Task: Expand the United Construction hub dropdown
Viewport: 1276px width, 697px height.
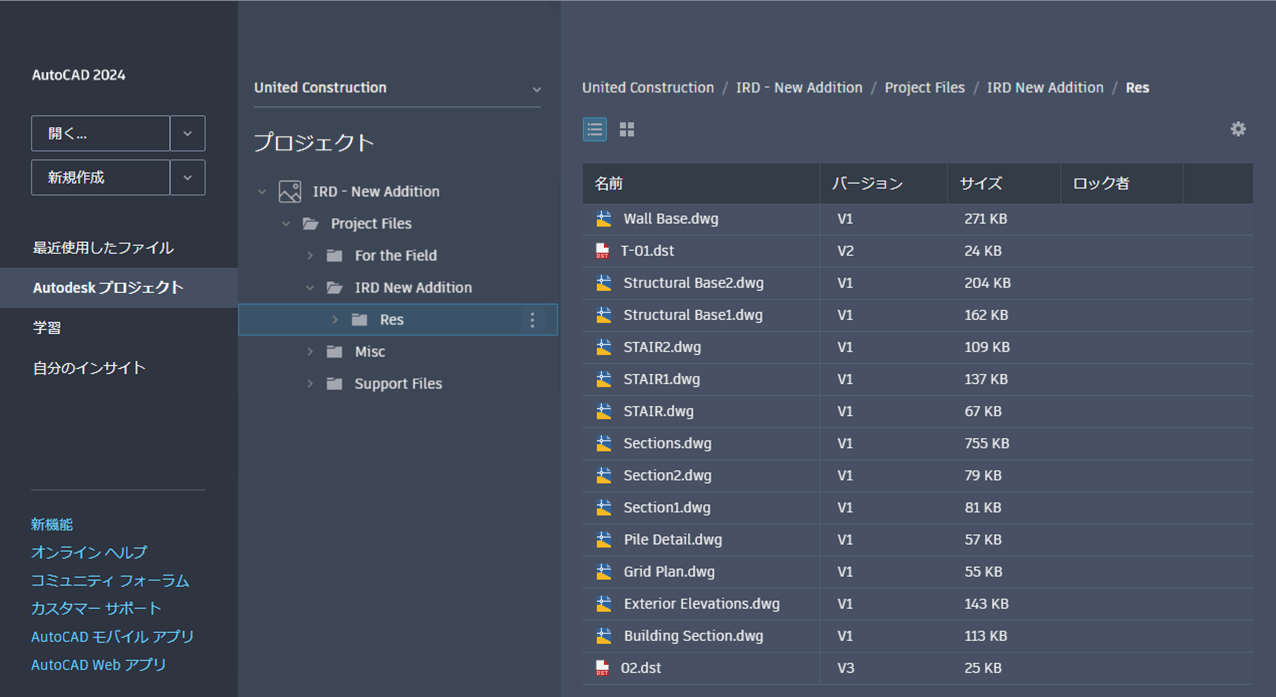Action: pos(536,89)
